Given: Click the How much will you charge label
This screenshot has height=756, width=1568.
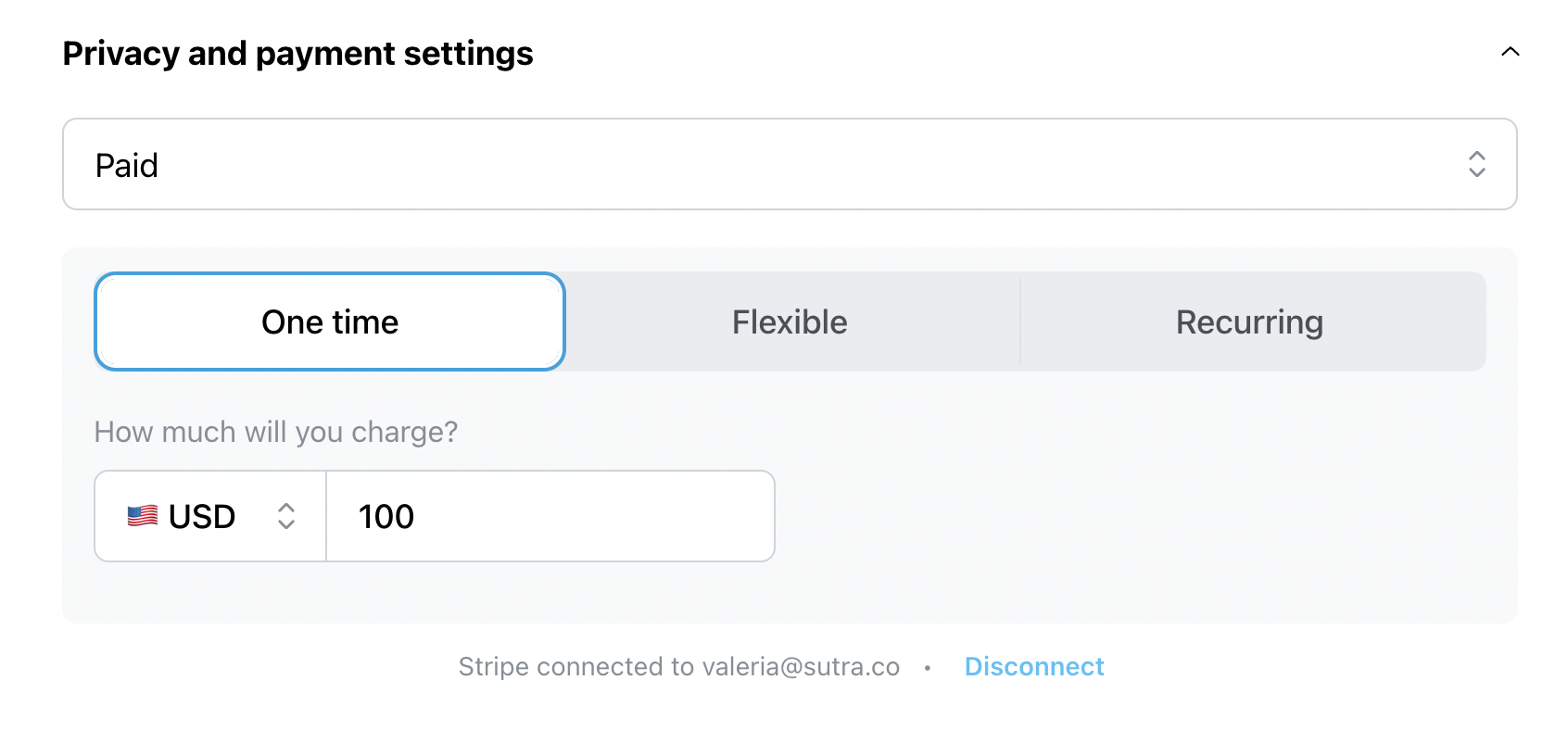Looking at the screenshot, I should click(276, 432).
